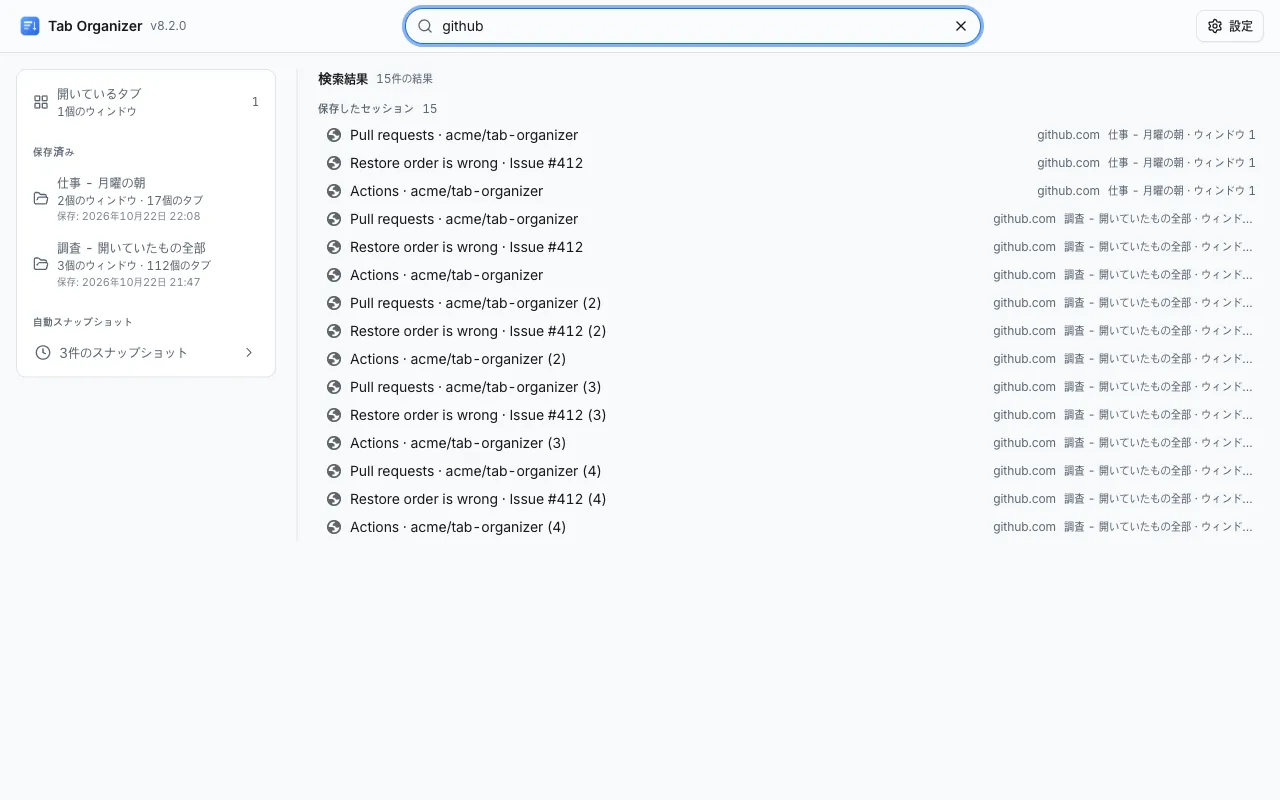Click globe icon of Pull requests · acme/tab-organizer (4)
Screen dimensions: 1280x800
coord(334,471)
